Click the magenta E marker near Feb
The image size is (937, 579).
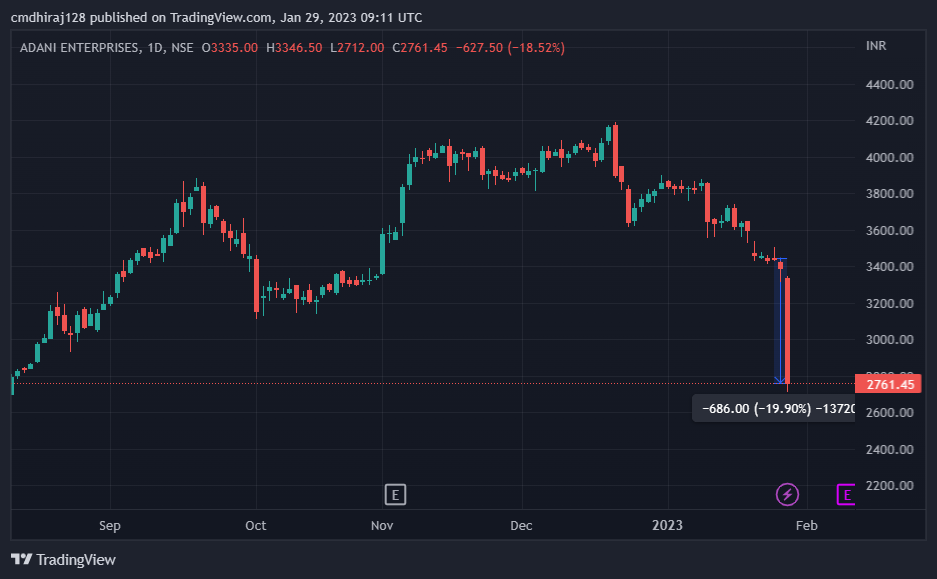(846, 495)
